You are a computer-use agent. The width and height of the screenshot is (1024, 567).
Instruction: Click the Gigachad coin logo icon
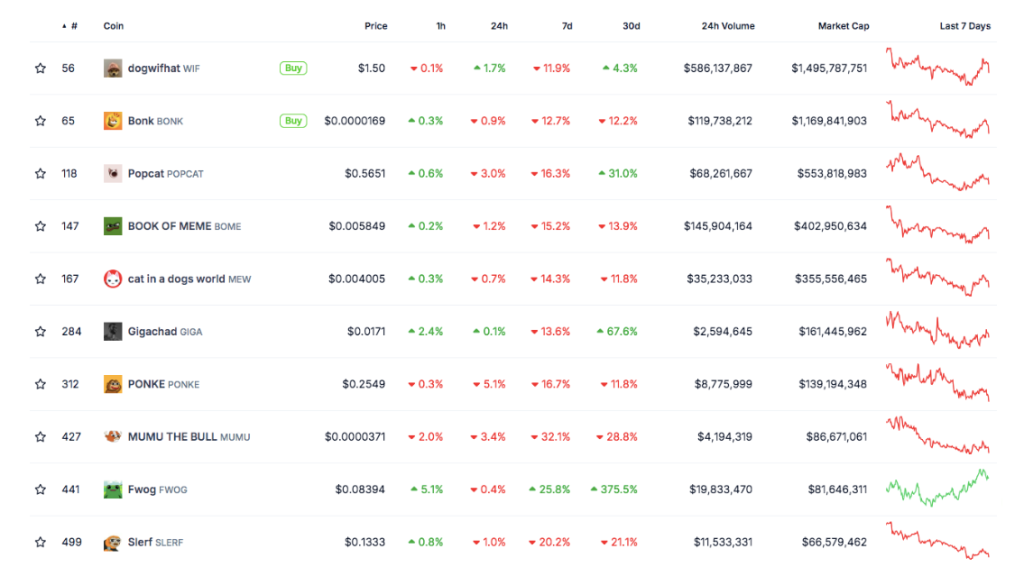[113, 331]
